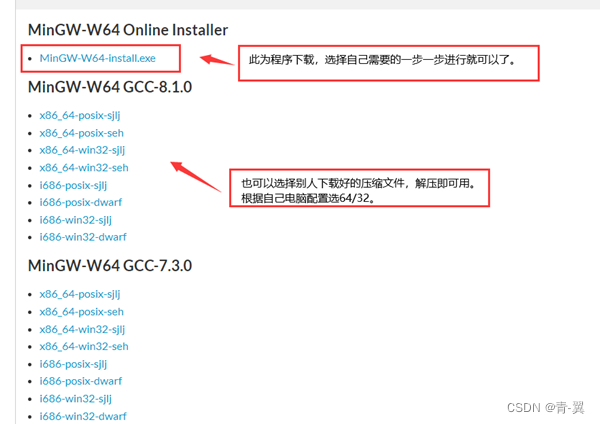Click i686-win32-sjlj under GCC-8.1.0
Image resolution: width=600 pixels, height=424 pixels.
coord(75,220)
